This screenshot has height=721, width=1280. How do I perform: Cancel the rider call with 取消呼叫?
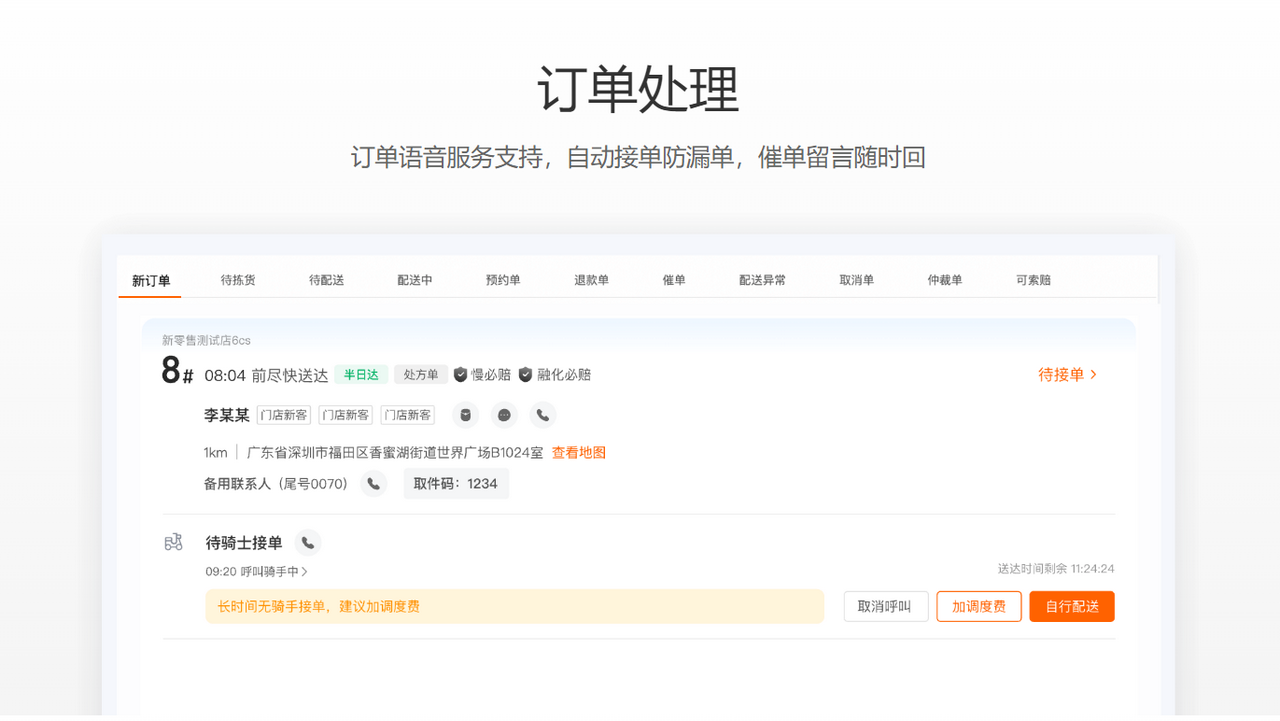click(885, 606)
